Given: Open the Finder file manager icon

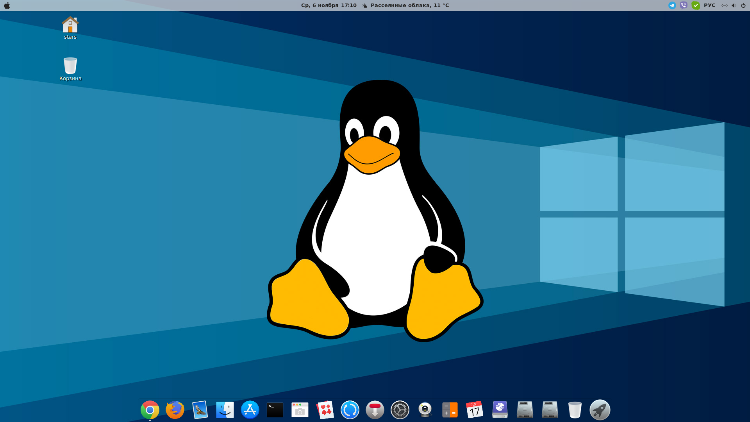Looking at the screenshot, I should 225,409.
